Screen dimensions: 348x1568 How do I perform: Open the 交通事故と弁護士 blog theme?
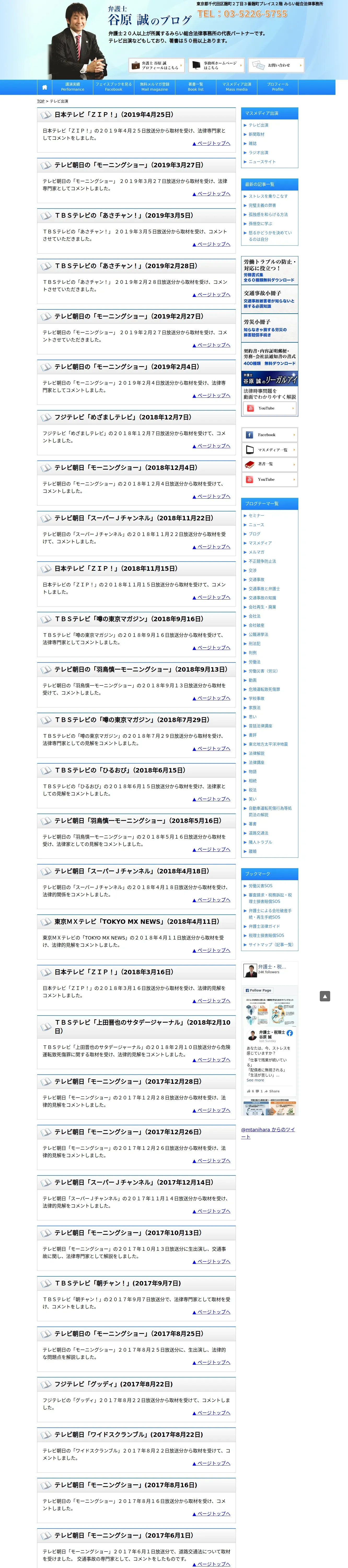click(264, 589)
